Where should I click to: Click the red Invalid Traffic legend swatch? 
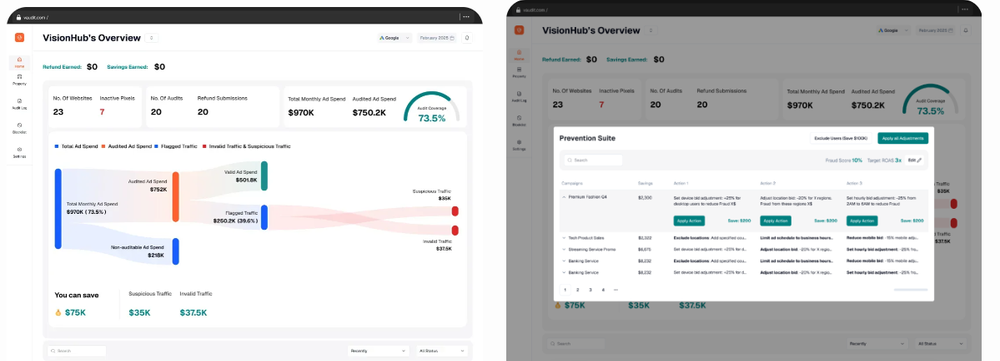pos(205,146)
